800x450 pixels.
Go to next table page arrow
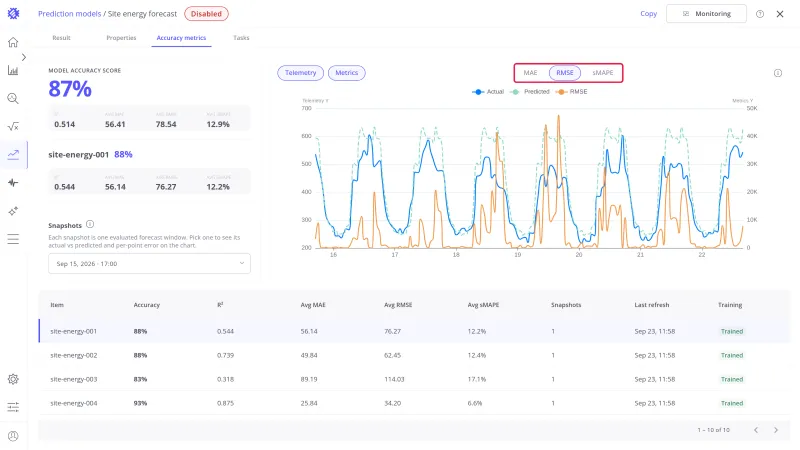tap(776, 430)
